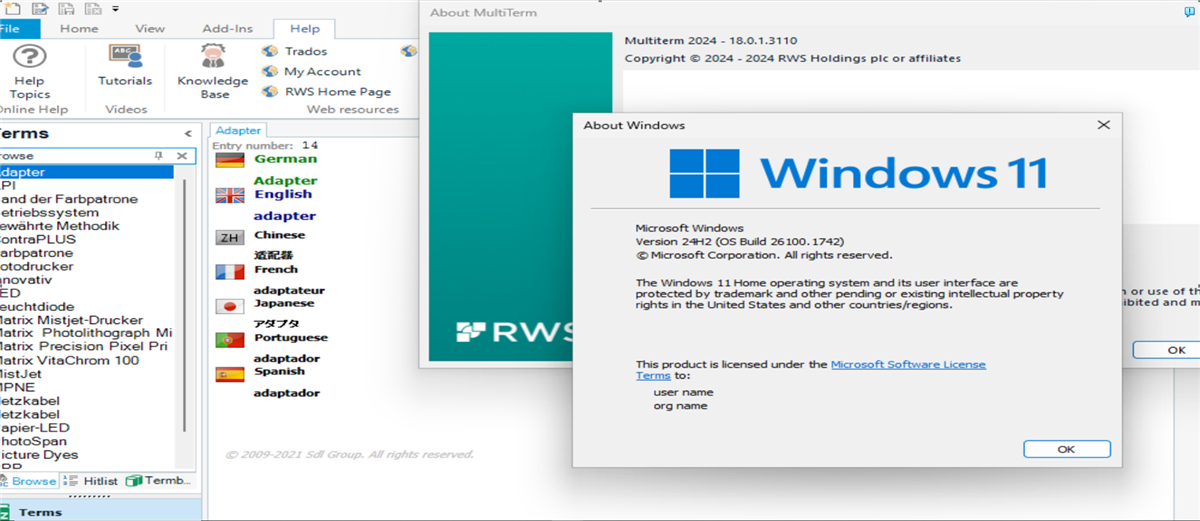Click the Spanish flag icon
Viewport: 1200px width, 521px height.
230,374
